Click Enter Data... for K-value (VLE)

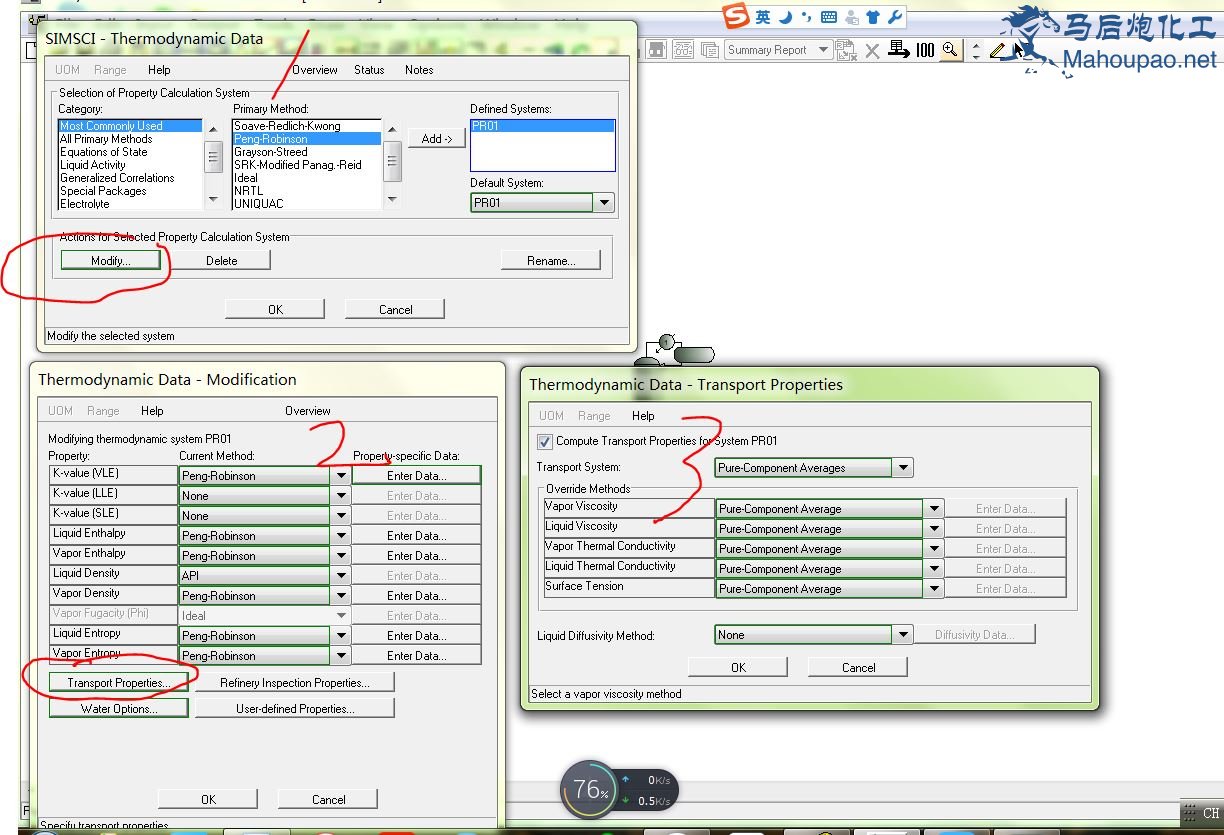tap(417, 476)
